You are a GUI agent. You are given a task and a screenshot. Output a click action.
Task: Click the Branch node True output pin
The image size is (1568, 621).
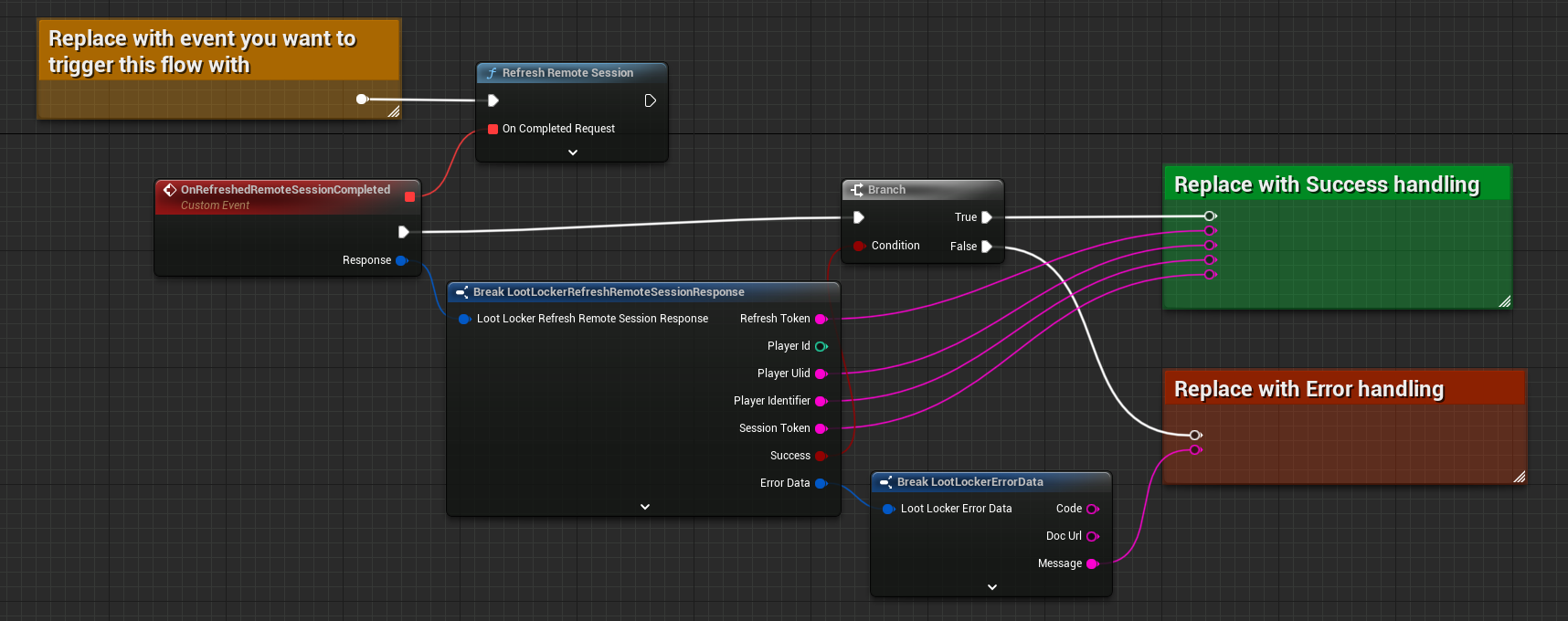(986, 217)
